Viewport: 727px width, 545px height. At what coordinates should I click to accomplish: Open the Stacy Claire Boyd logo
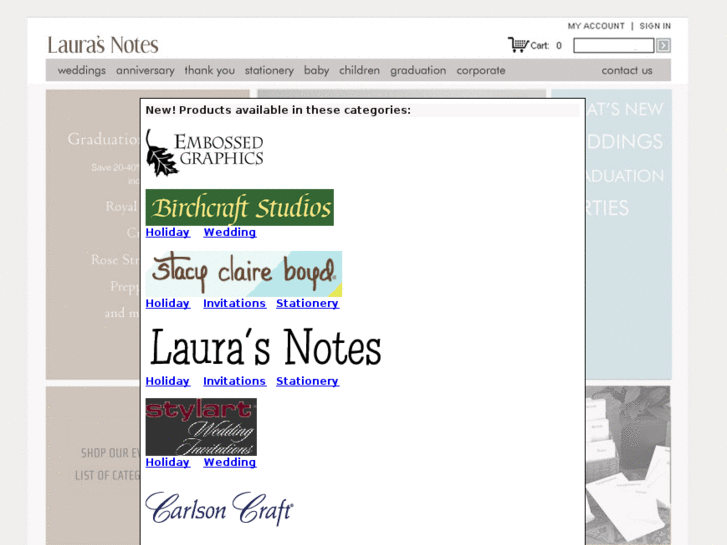click(244, 274)
